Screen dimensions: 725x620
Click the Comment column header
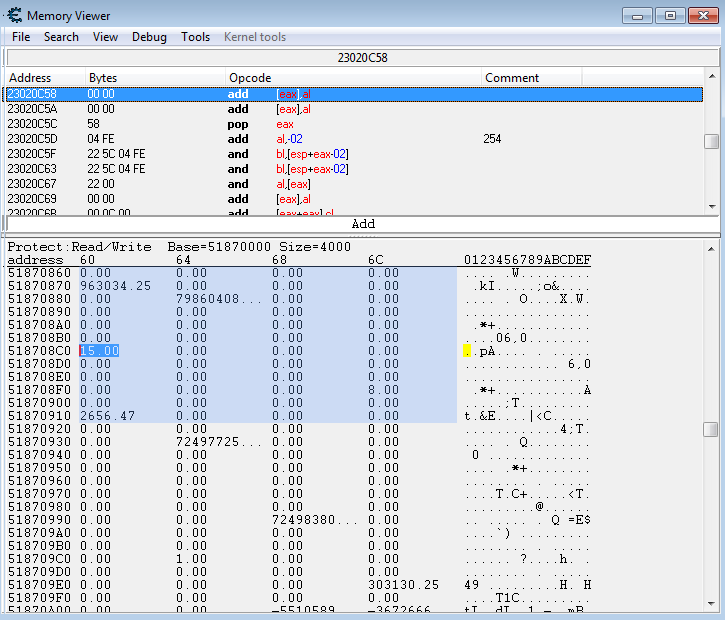click(512, 78)
